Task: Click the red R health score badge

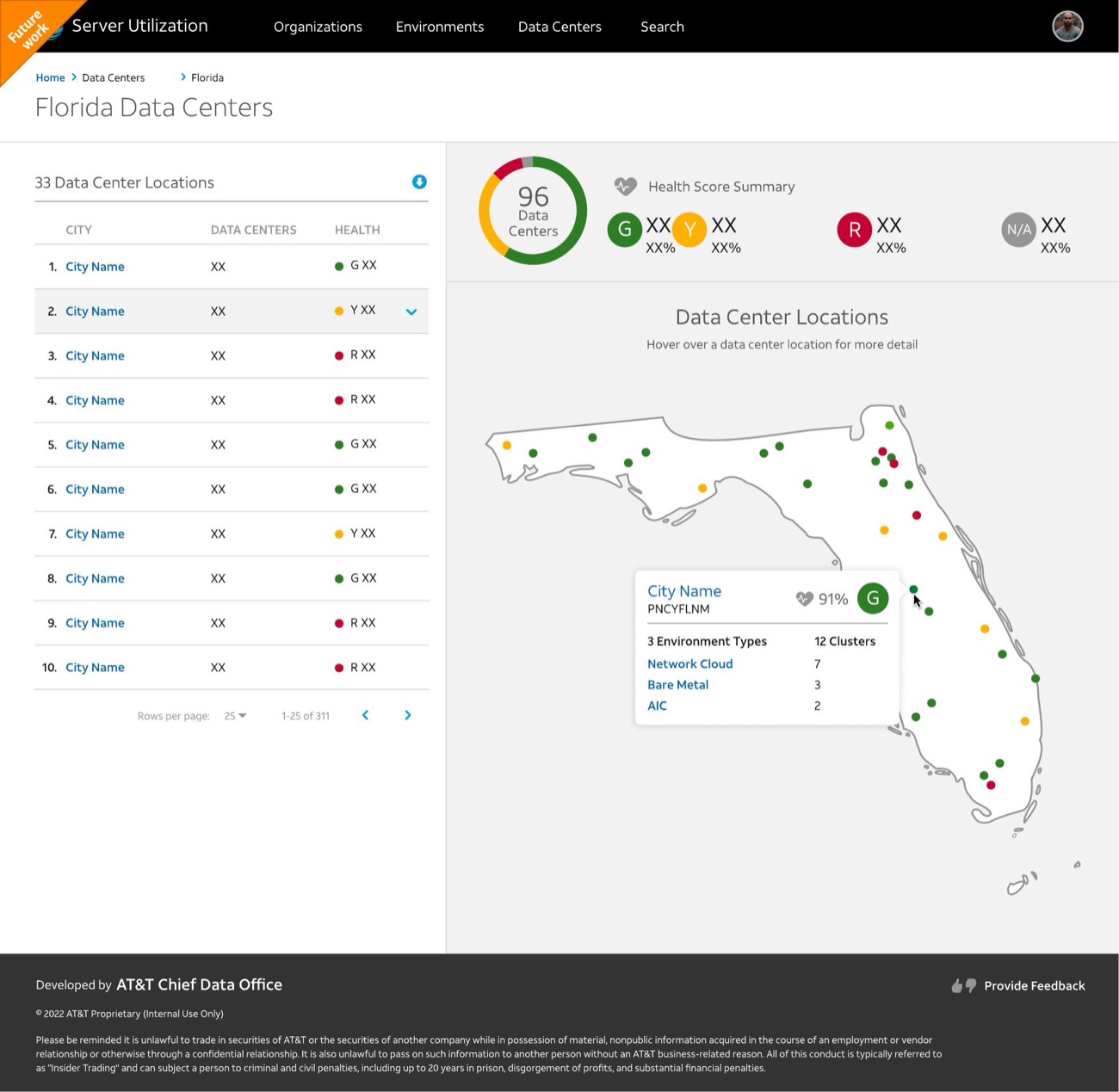Action: pyautogui.click(x=854, y=230)
